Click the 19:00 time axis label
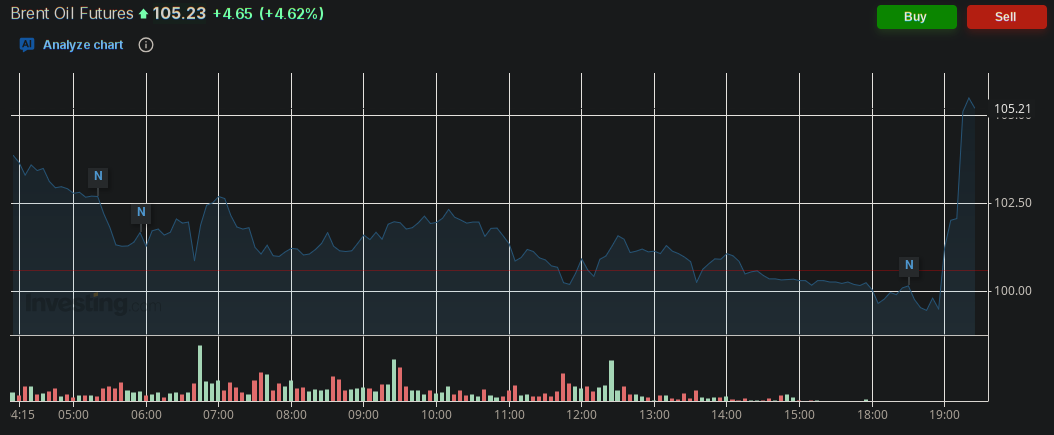This screenshot has height=435, width=1054. (x=944, y=414)
